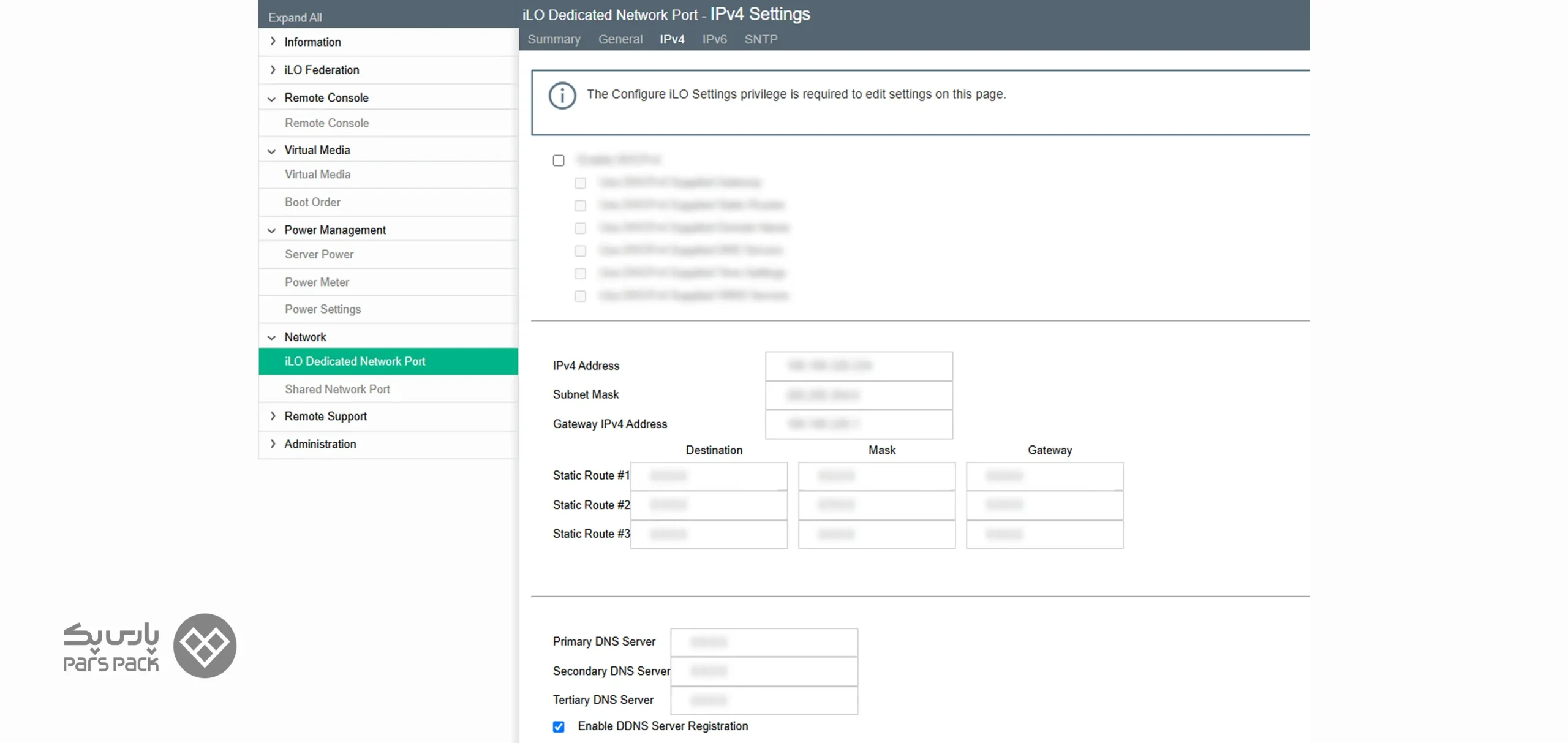Expand the Information section chevron

(x=273, y=42)
